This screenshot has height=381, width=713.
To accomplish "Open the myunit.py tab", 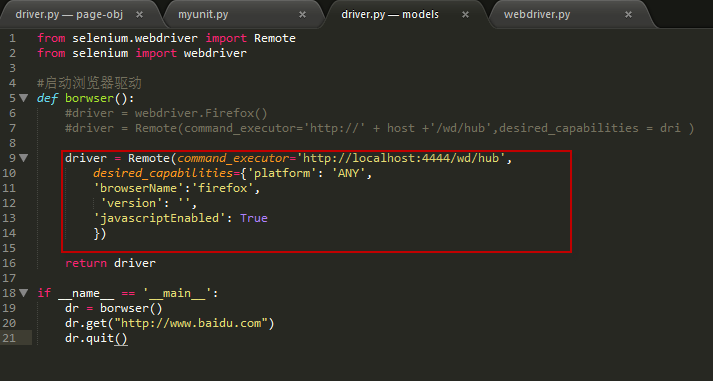I will point(203,15).
